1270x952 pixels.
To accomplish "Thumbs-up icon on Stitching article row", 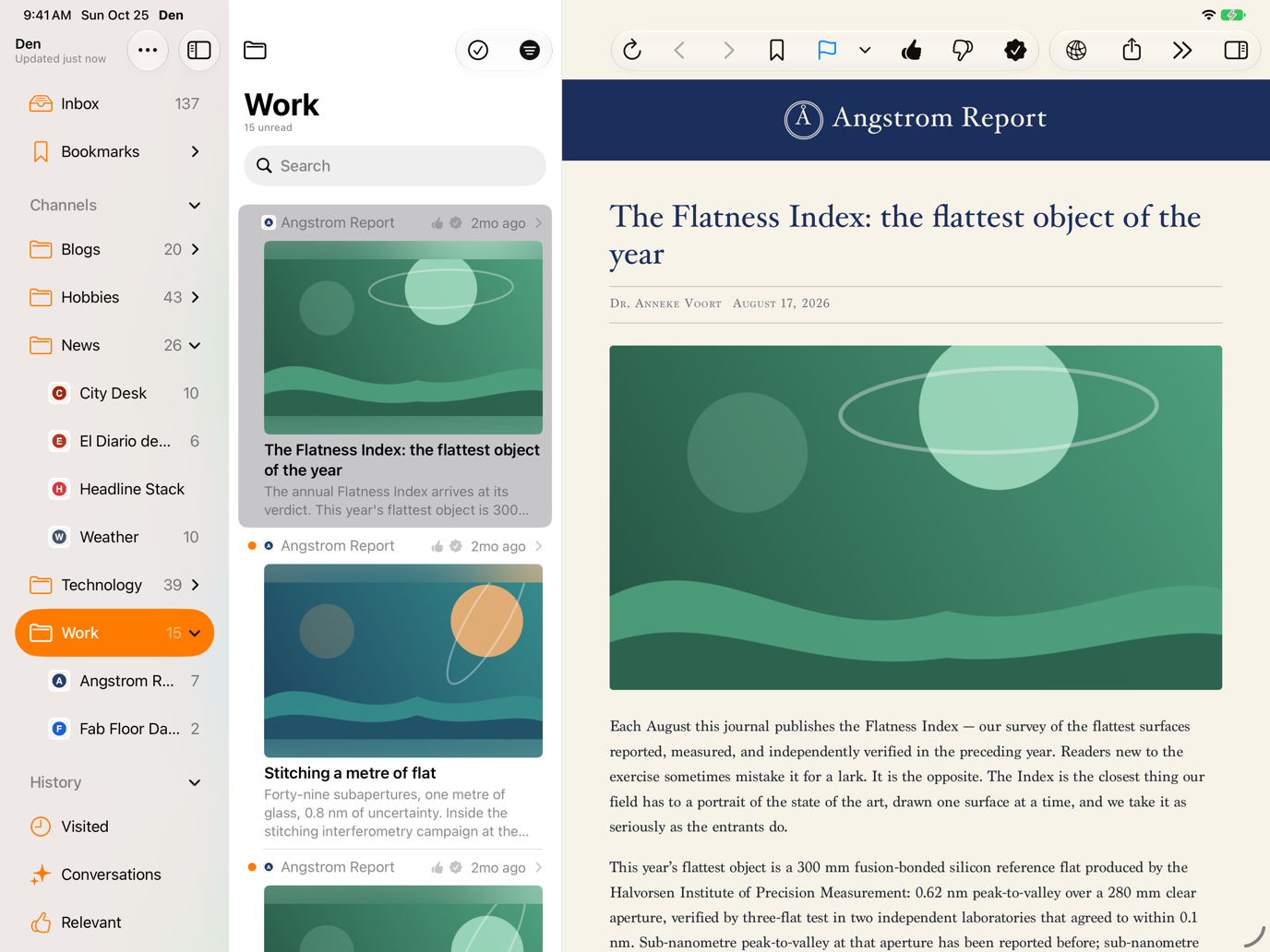I will [x=437, y=546].
